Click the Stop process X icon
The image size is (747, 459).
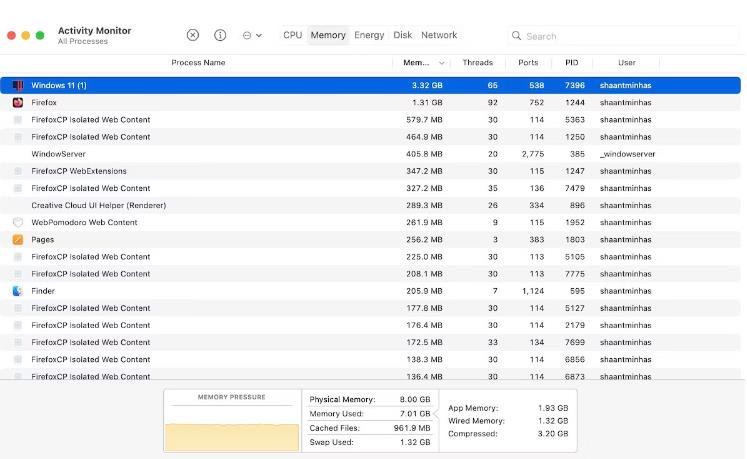tap(192, 35)
